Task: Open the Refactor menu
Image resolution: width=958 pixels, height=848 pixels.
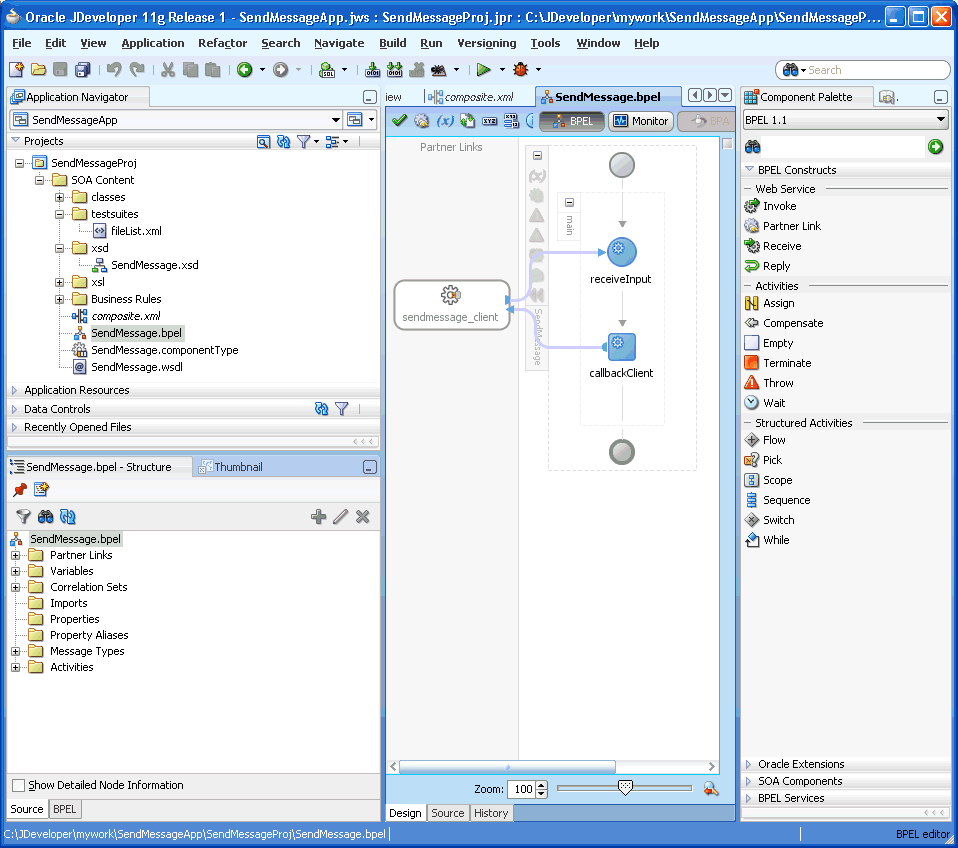Action: [x=222, y=43]
